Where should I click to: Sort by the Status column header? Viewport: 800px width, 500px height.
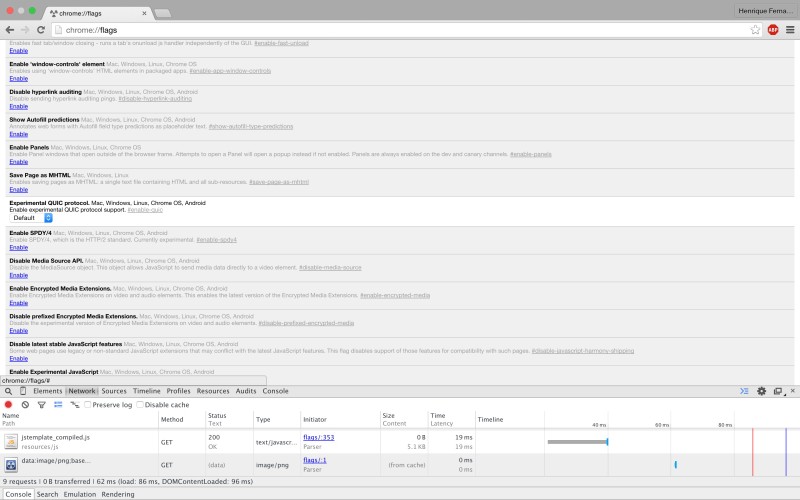(x=229, y=419)
